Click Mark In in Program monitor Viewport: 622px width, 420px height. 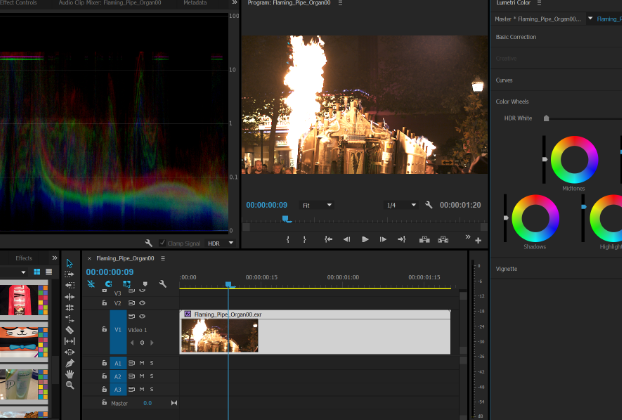pos(288,239)
